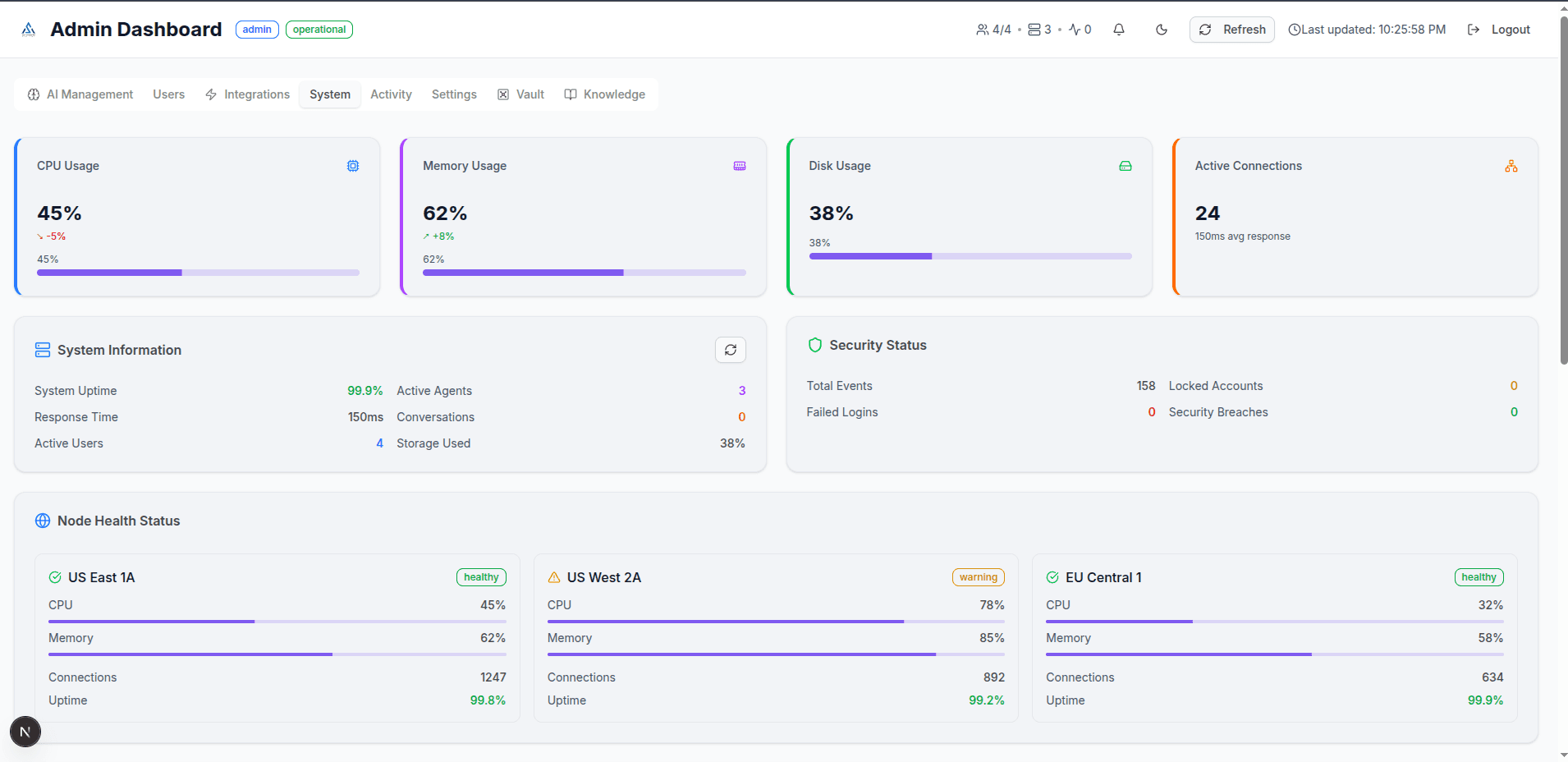Open the Vault tab
Viewport: 1568px width, 762px height.
(x=520, y=94)
